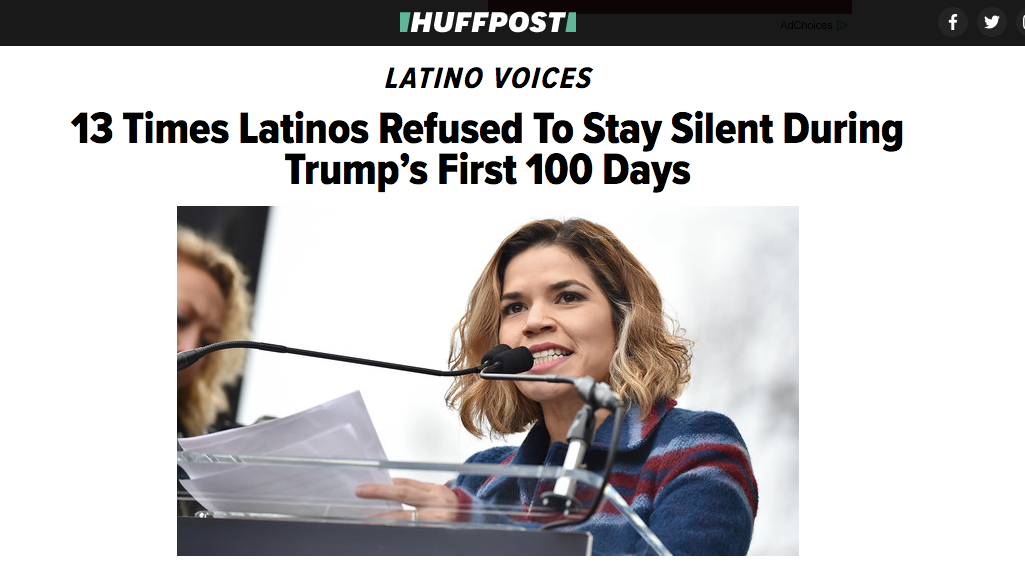The image size is (1025, 578).
Task: Click the '13 Times Latinos Refused' headline
Action: coord(487,129)
